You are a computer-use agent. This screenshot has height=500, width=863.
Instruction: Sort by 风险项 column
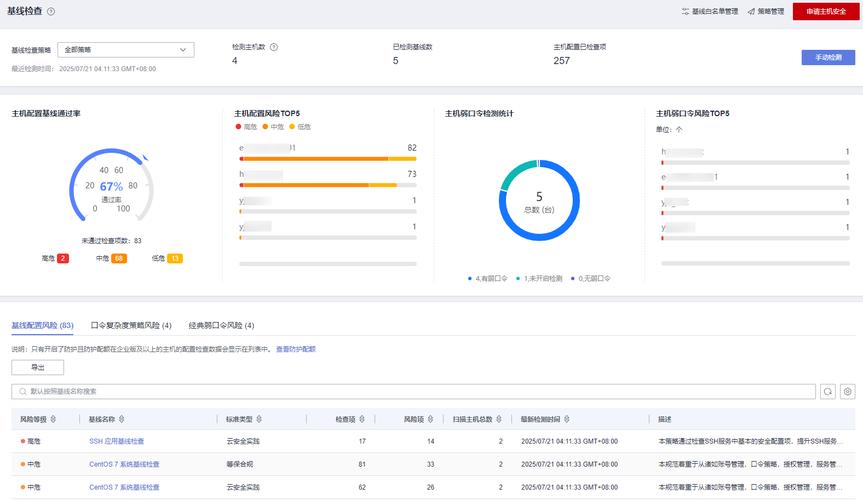click(430, 419)
